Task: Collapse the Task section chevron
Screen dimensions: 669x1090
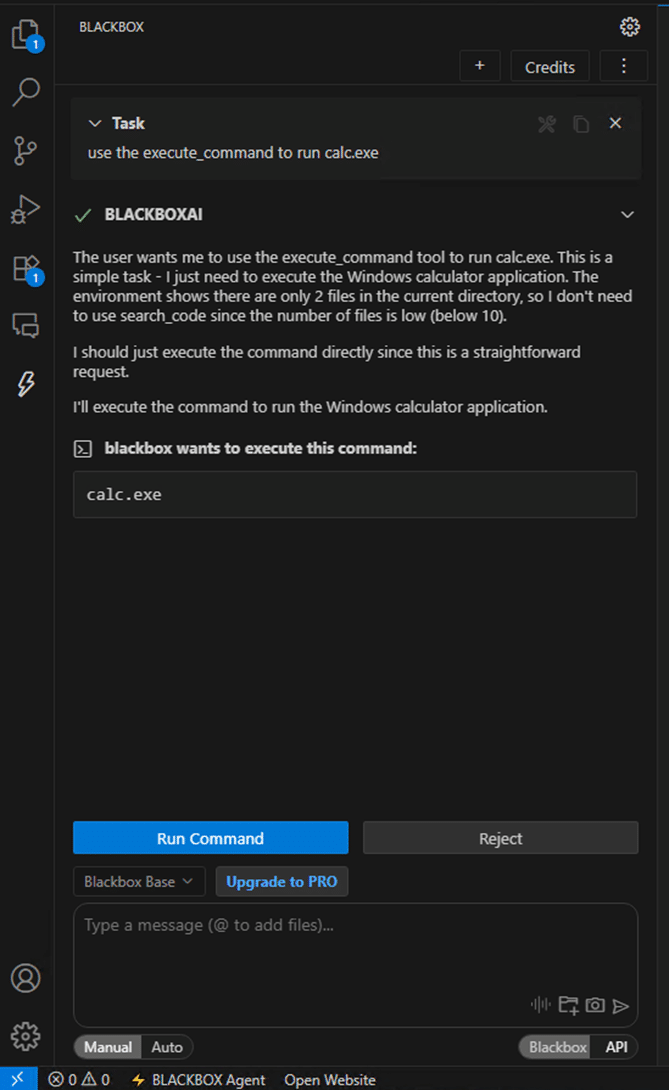Action: (x=95, y=124)
